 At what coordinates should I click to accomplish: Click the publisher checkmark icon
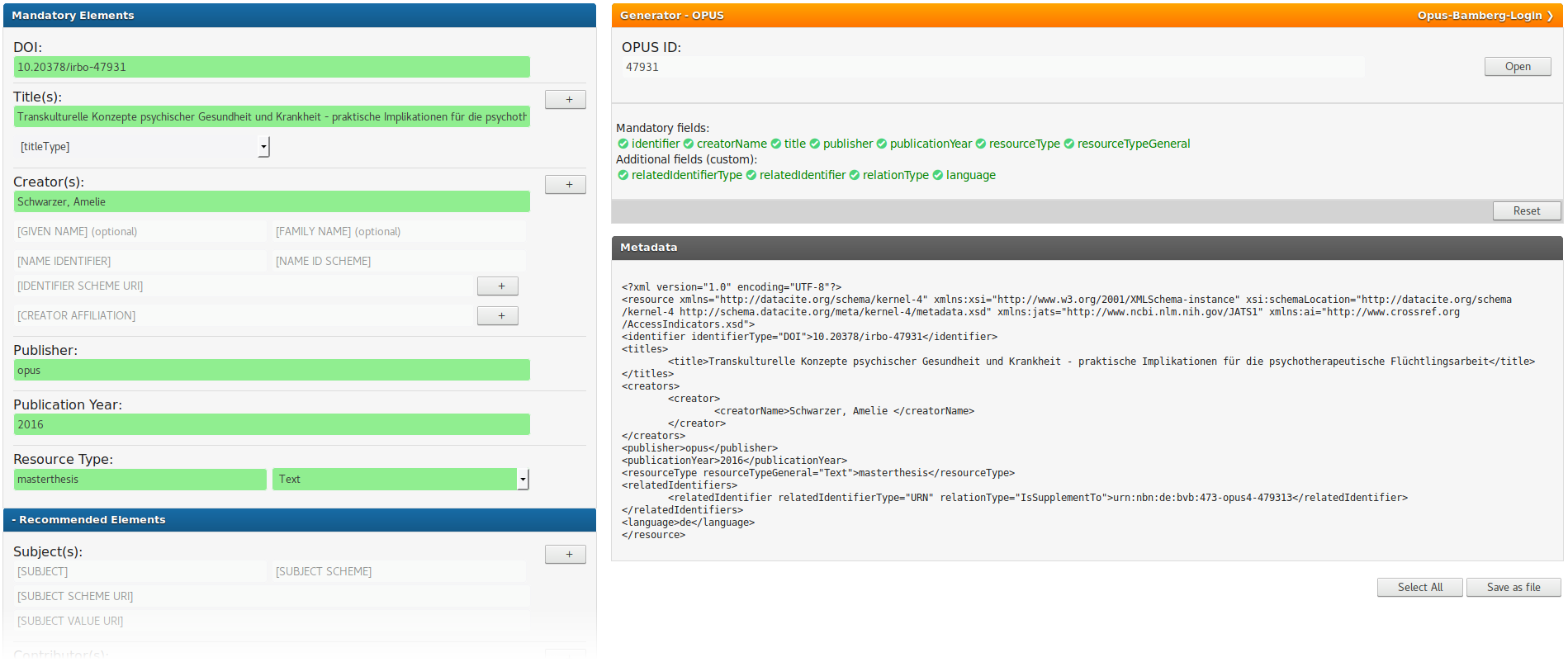click(815, 144)
